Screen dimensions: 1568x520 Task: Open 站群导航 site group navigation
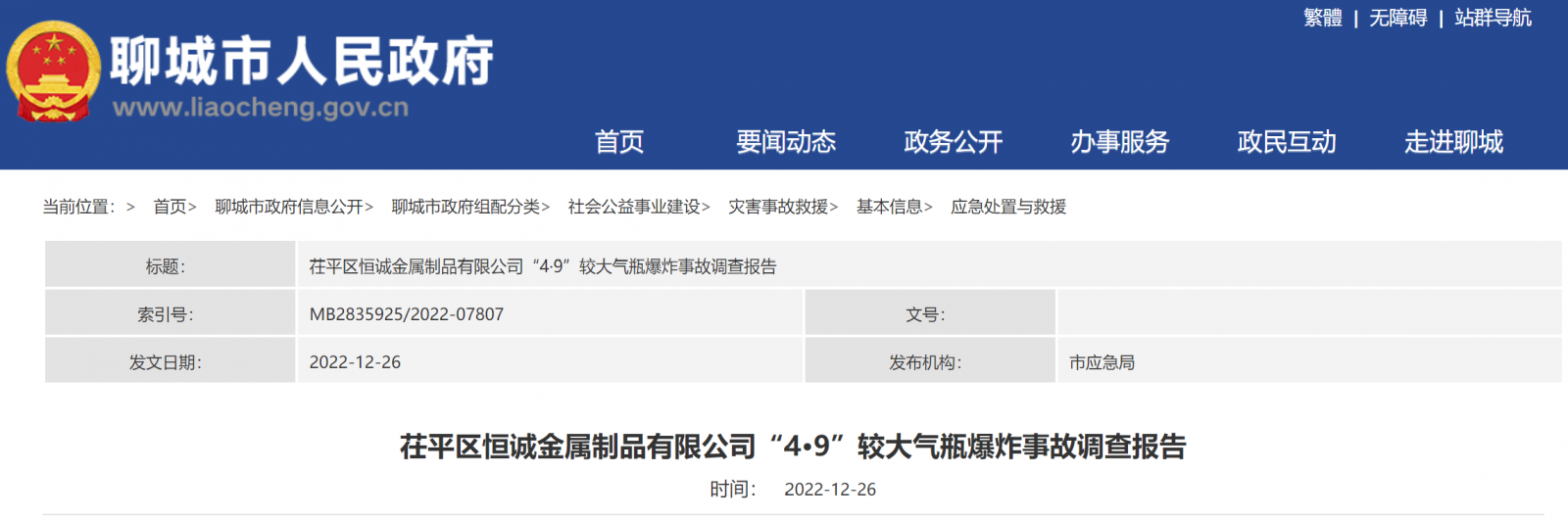(1493, 18)
